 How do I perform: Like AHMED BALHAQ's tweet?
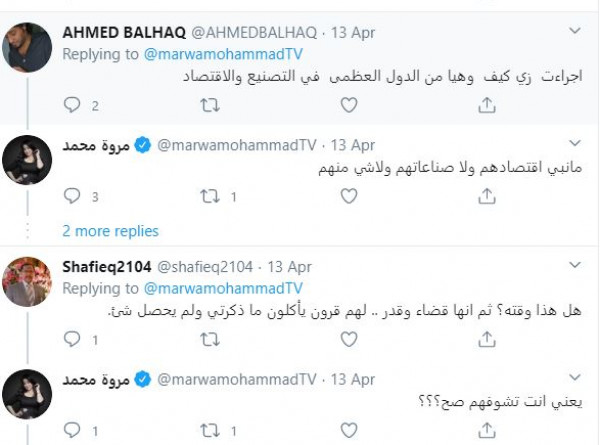click(x=348, y=104)
